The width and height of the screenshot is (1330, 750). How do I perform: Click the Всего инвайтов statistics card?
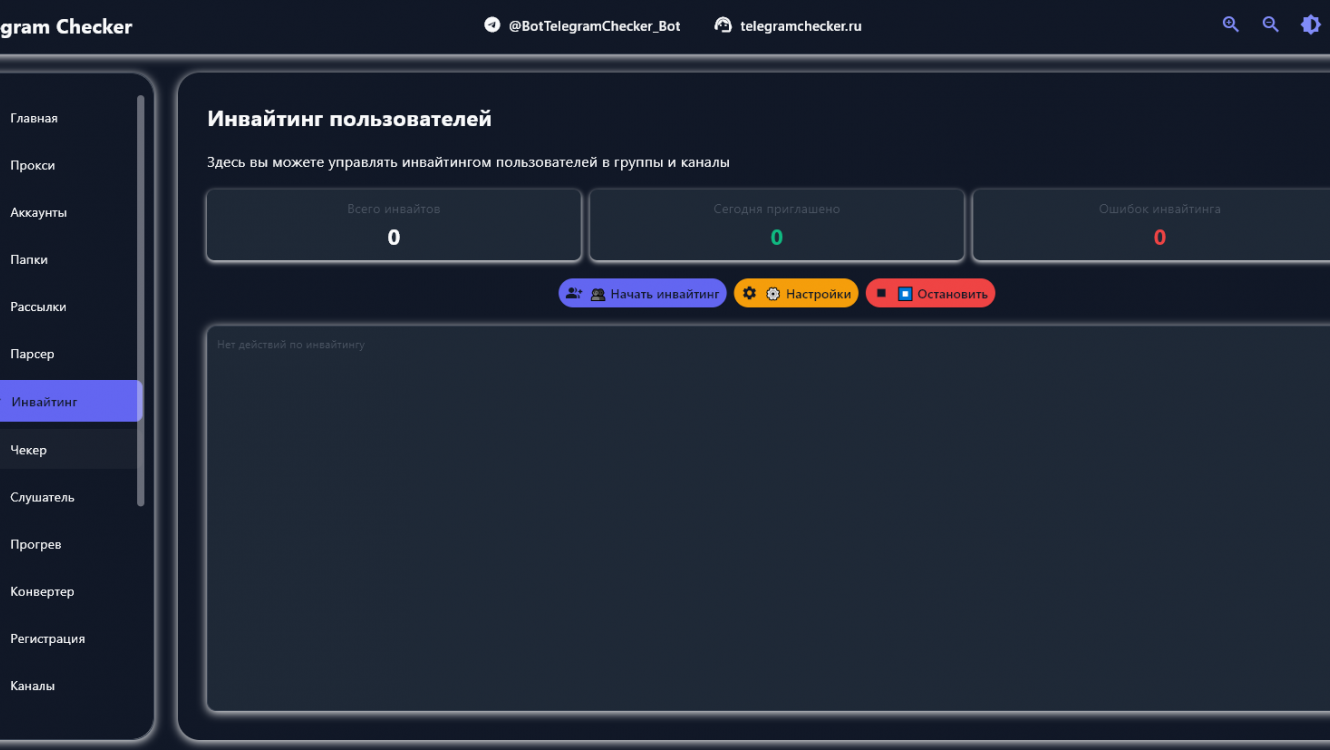[x=393, y=225]
